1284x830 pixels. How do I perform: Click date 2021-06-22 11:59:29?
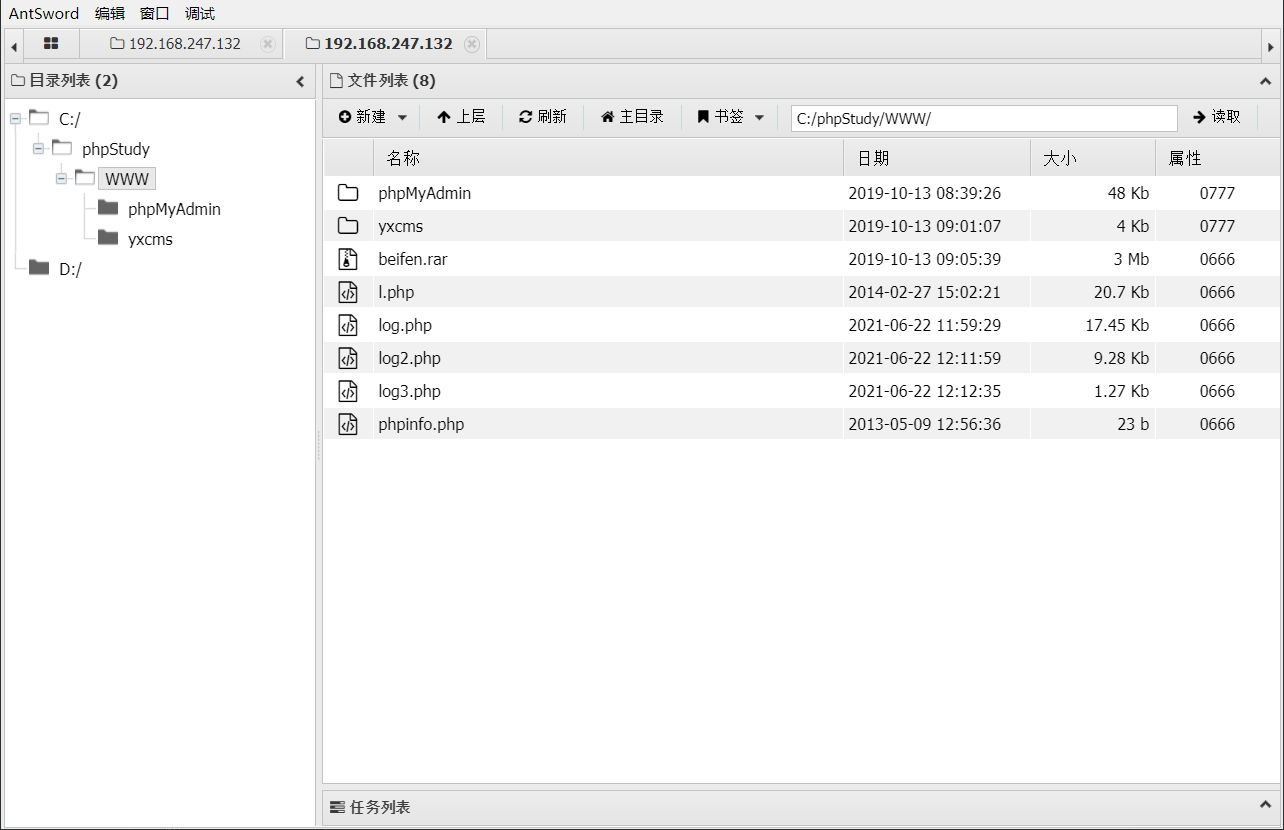pyautogui.click(x=925, y=325)
